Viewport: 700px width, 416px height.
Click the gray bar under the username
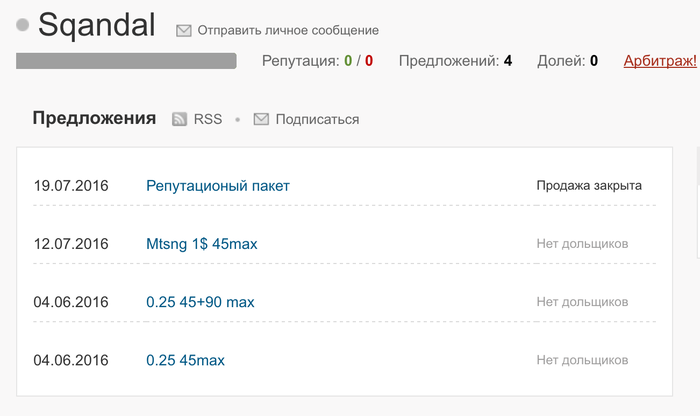coord(126,61)
